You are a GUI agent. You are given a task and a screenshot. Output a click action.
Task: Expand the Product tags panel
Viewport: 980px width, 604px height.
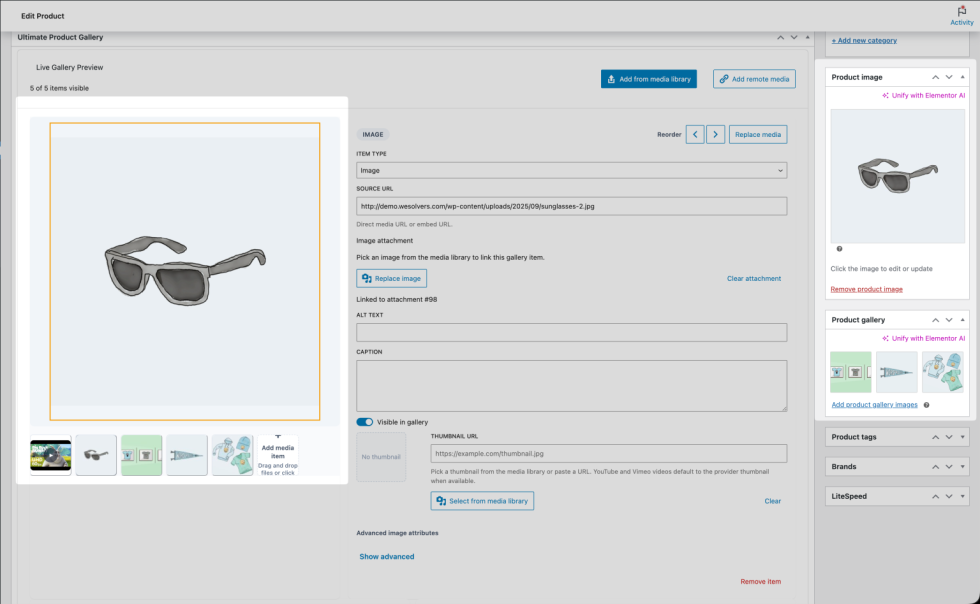point(962,437)
